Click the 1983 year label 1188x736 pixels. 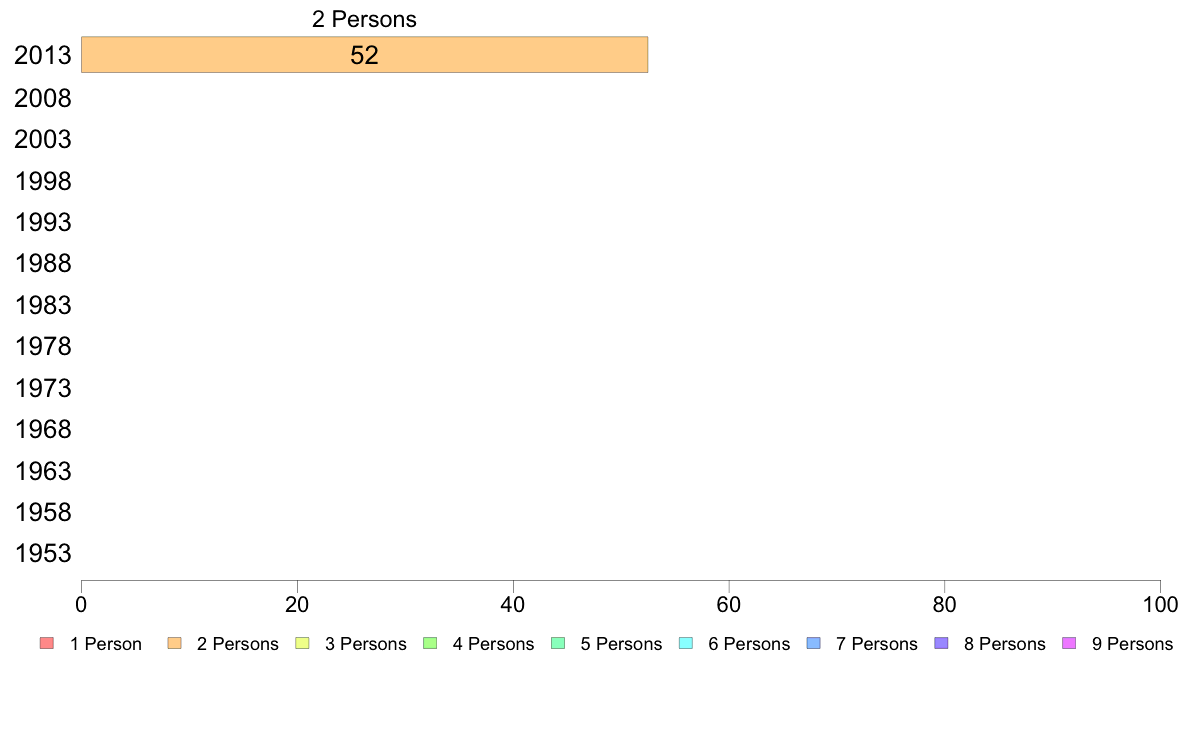pyautogui.click(x=42, y=305)
